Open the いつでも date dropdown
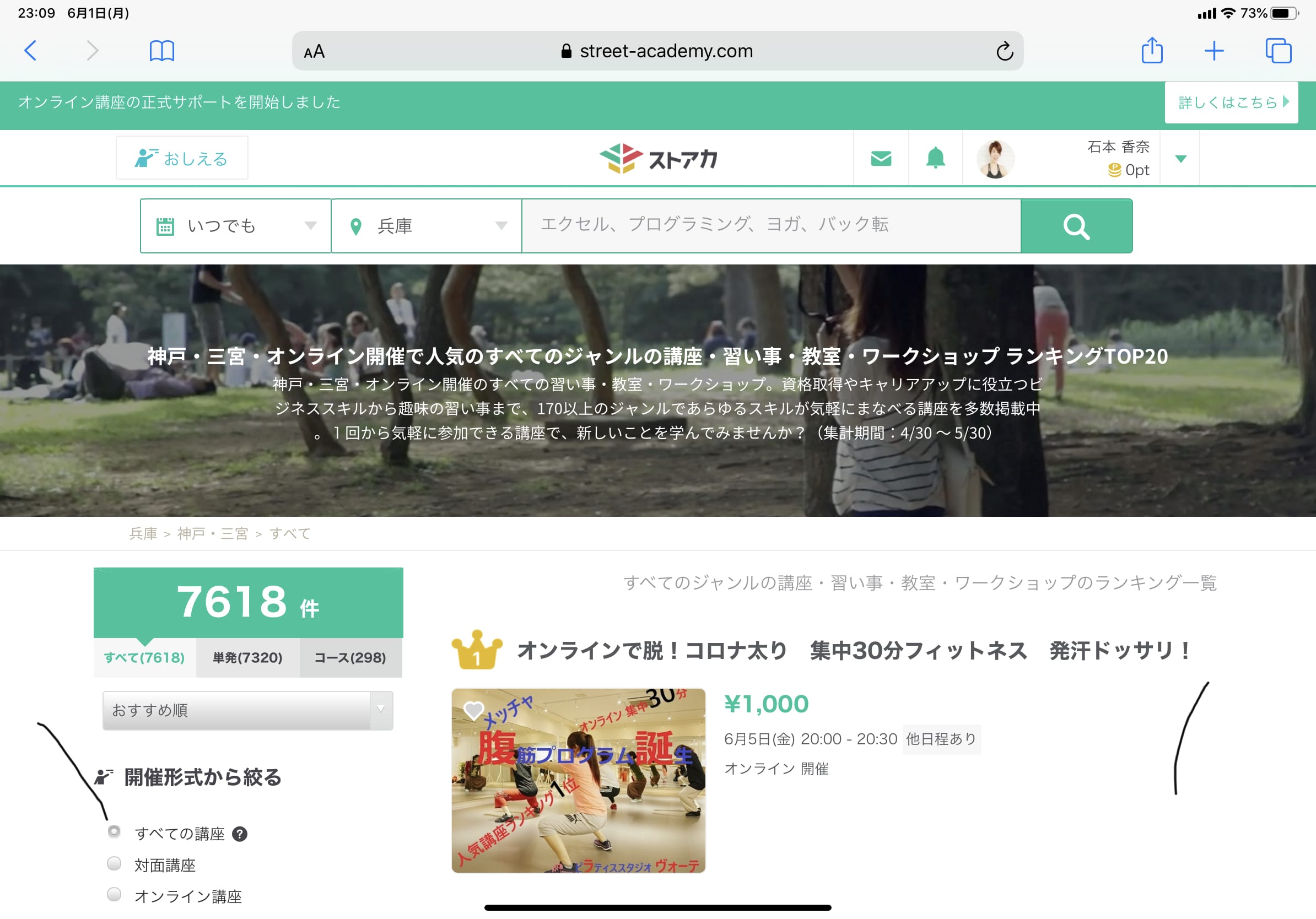This screenshot has height=919, width=1316. pyautogui.click(x=235, y=226)
